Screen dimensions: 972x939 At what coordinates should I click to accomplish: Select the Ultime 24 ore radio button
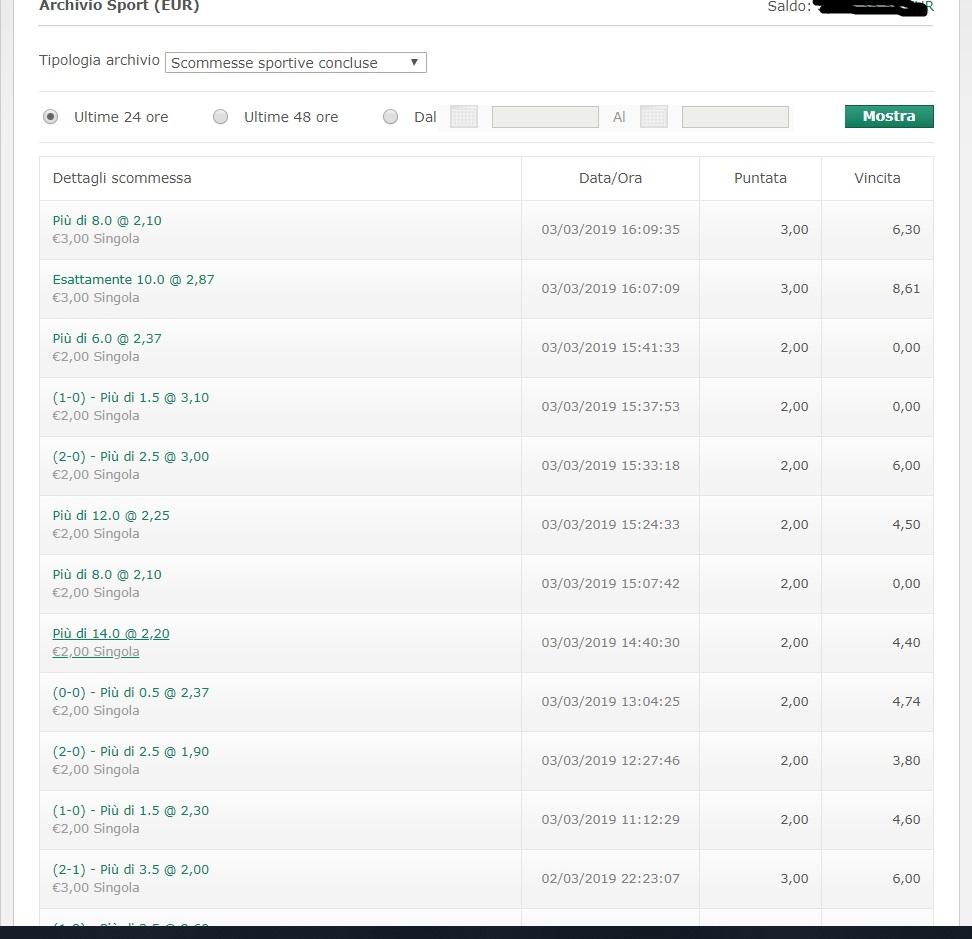coord(51,117)
